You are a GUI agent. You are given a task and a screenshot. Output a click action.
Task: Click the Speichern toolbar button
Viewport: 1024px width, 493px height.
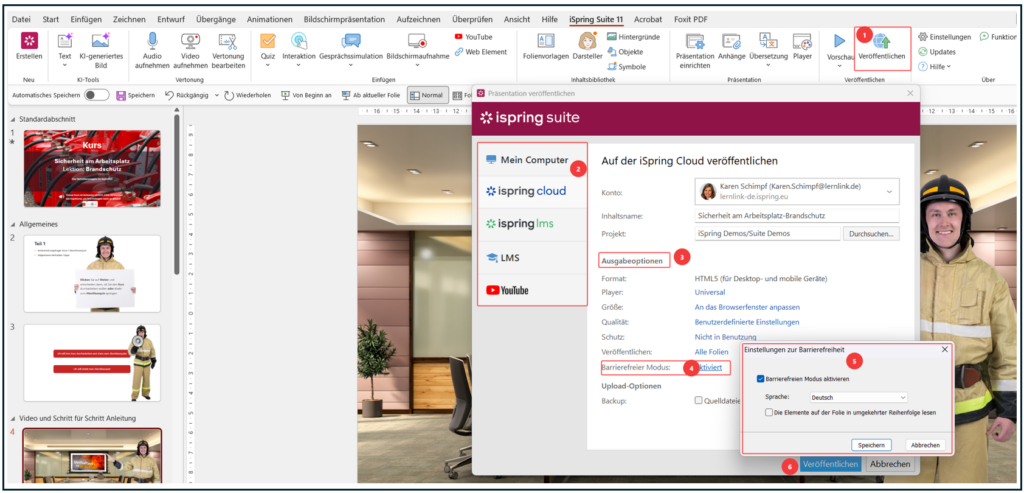click(135, 95)
